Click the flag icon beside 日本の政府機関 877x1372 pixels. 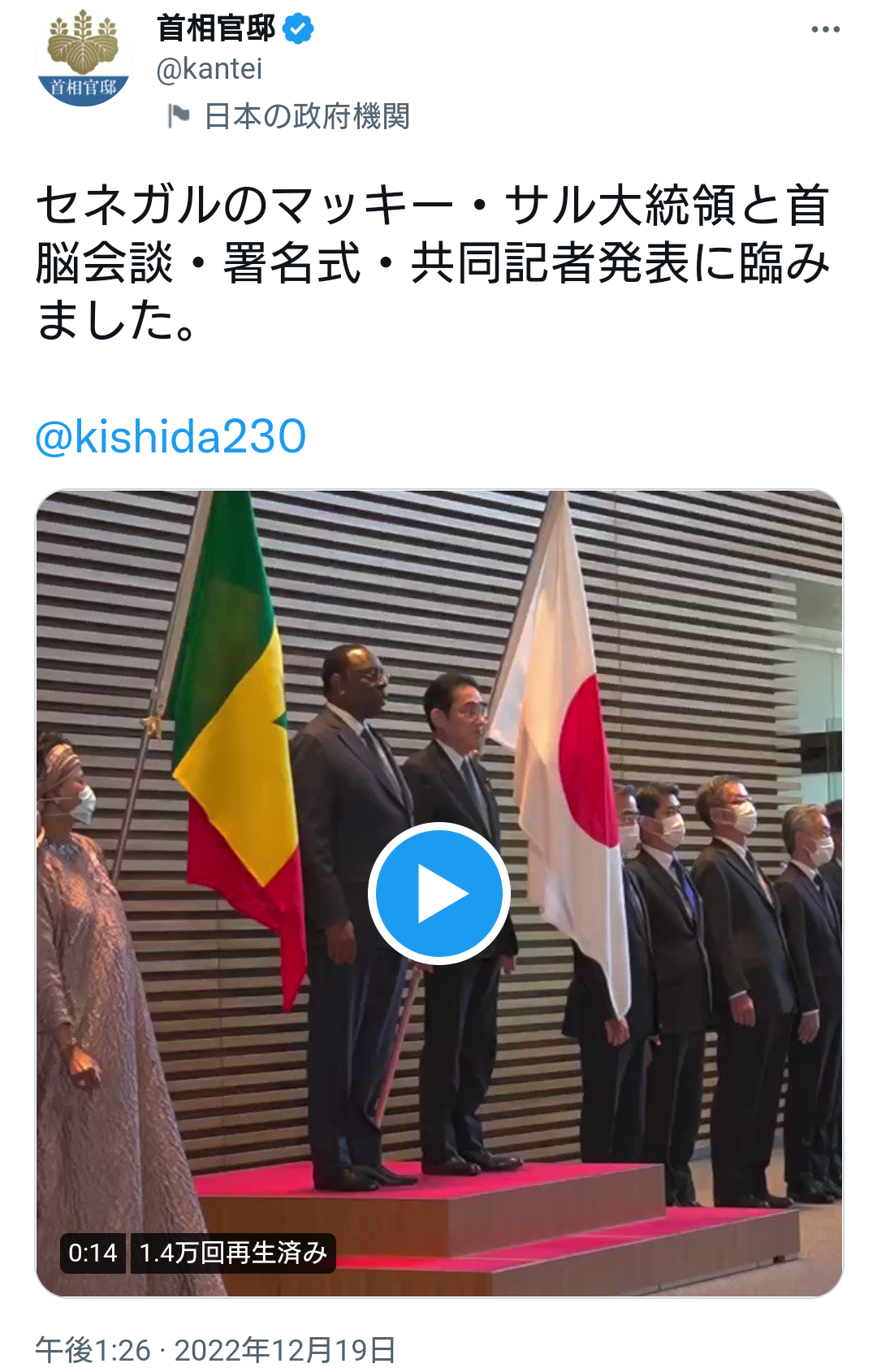tap(178, 116)
